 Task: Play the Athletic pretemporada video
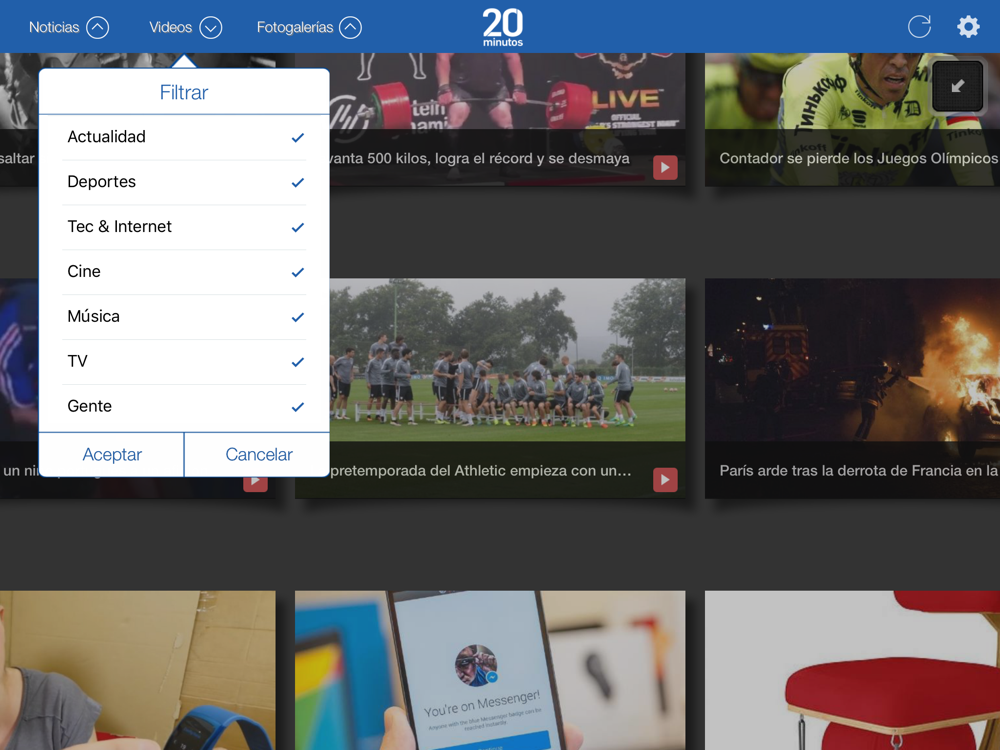point(665,480)
